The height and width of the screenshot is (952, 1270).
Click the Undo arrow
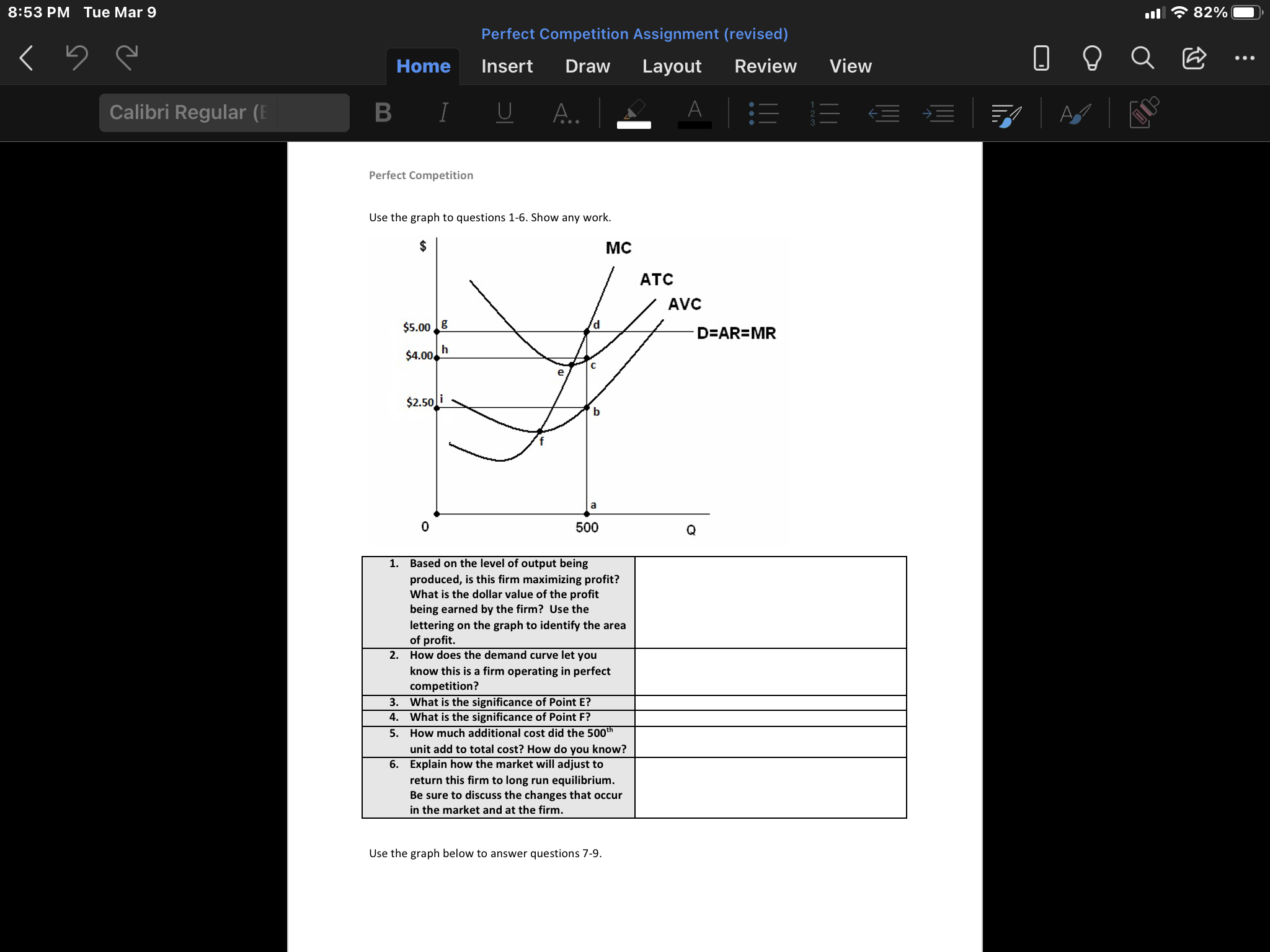click(x=76, y=58)
